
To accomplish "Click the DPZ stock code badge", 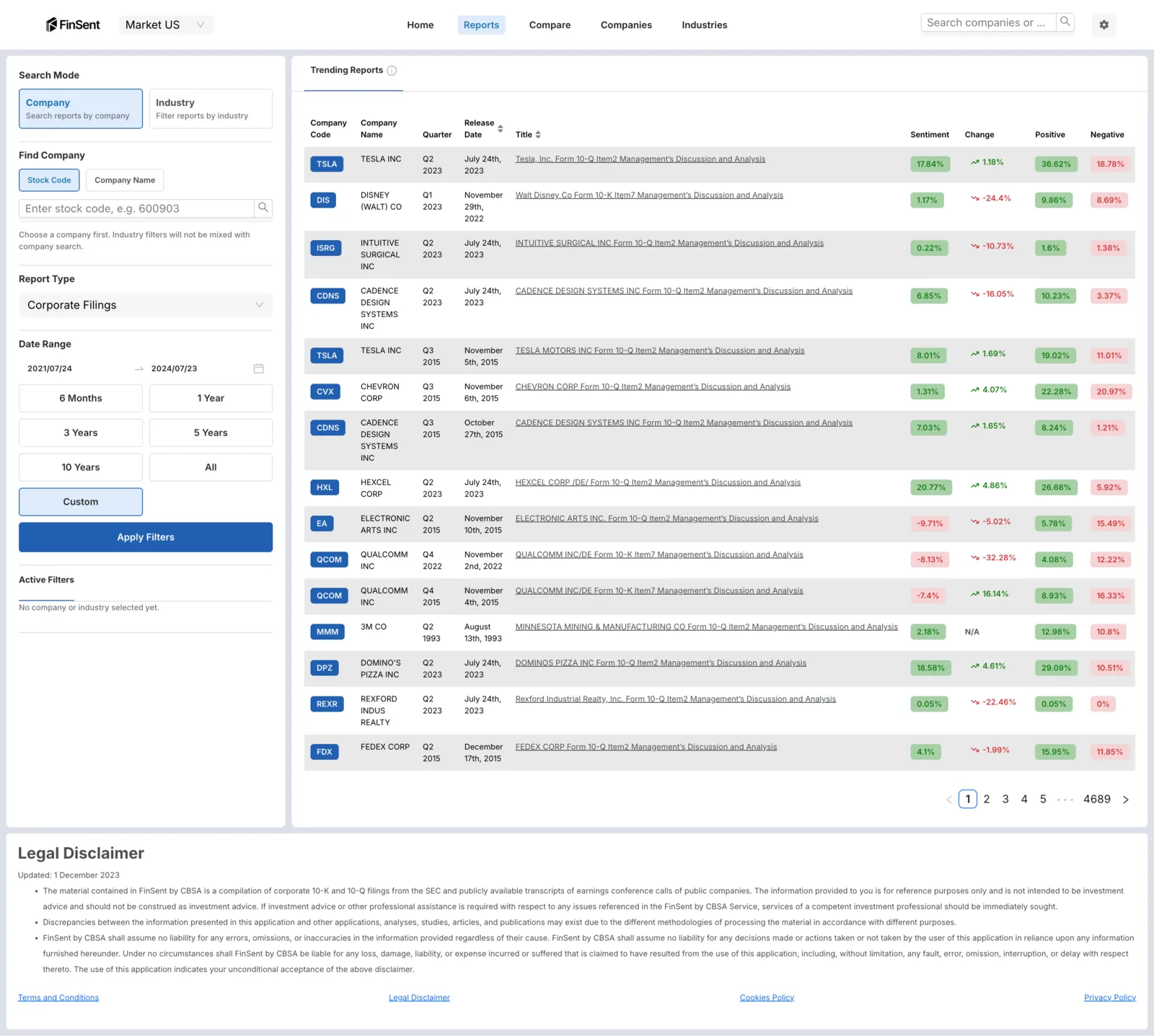I will pos(325,668).
